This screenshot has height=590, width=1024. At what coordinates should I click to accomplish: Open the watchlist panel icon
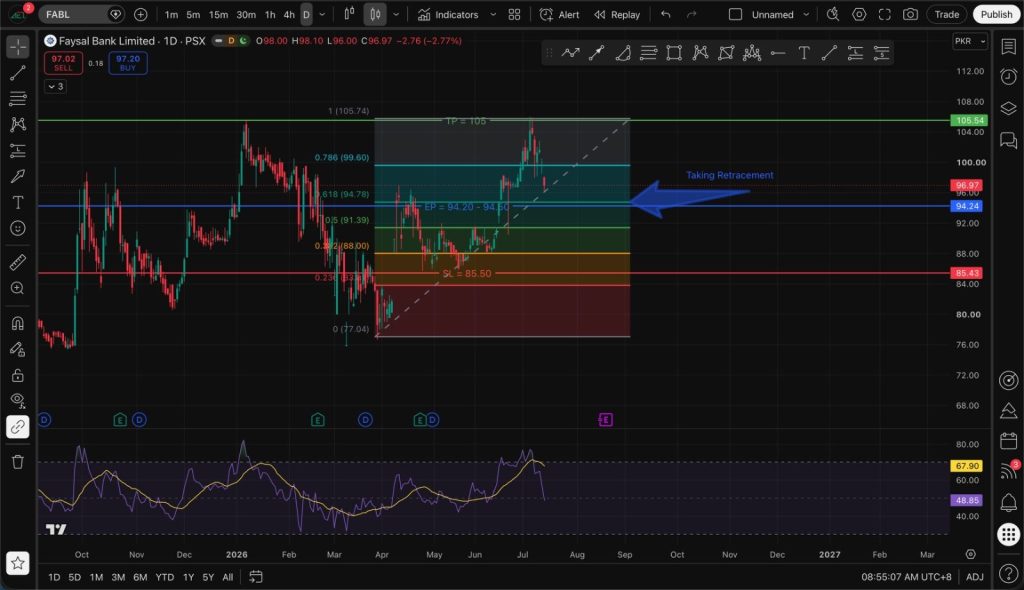pos(1008,47)
